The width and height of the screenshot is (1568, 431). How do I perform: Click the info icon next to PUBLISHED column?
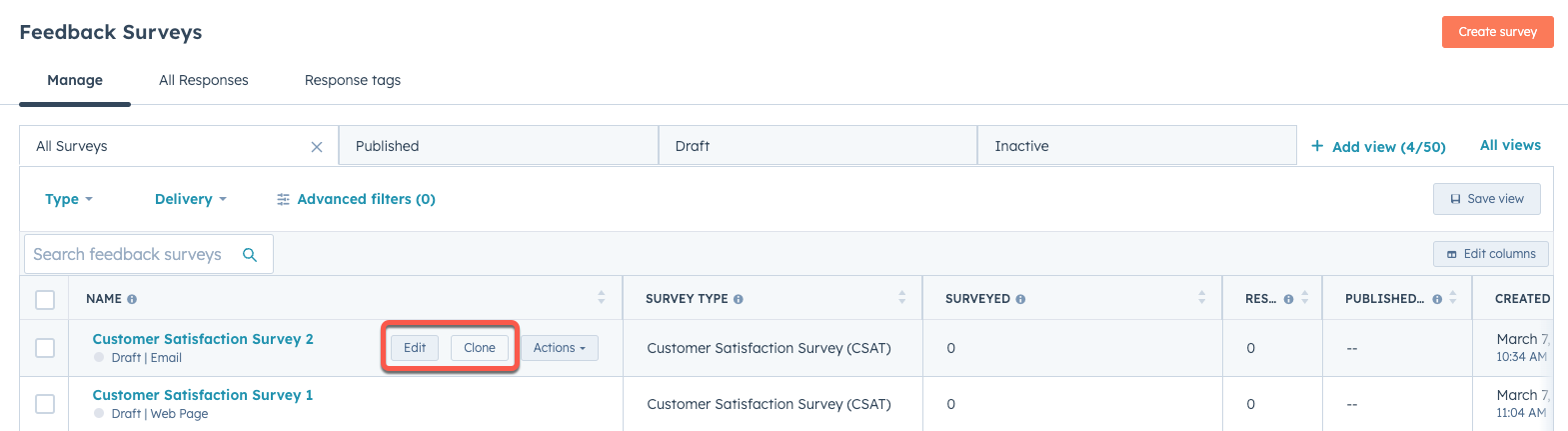(1437, 299)
